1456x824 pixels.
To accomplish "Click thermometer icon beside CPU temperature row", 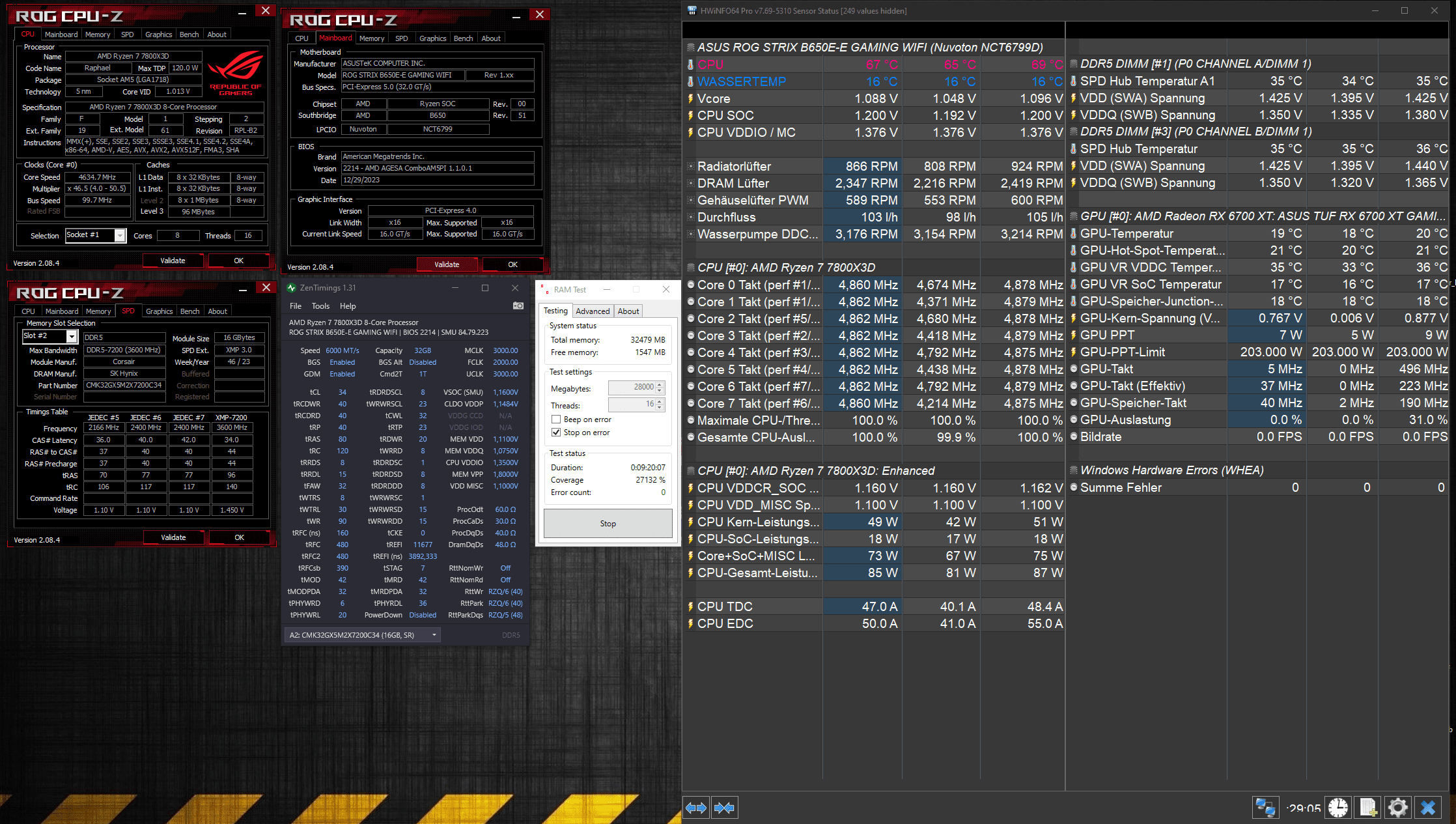I will 690,64.
